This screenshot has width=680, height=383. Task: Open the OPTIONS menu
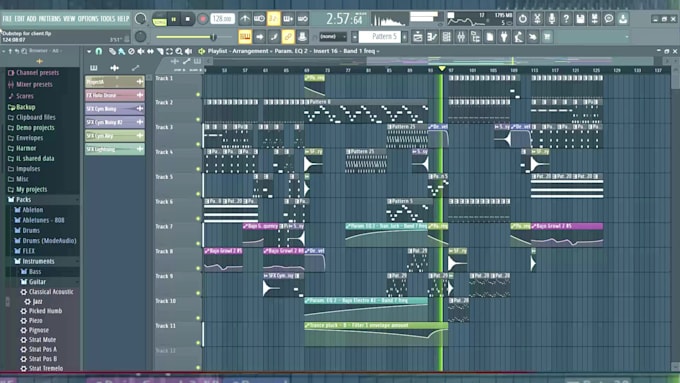[x=88, y=19]
